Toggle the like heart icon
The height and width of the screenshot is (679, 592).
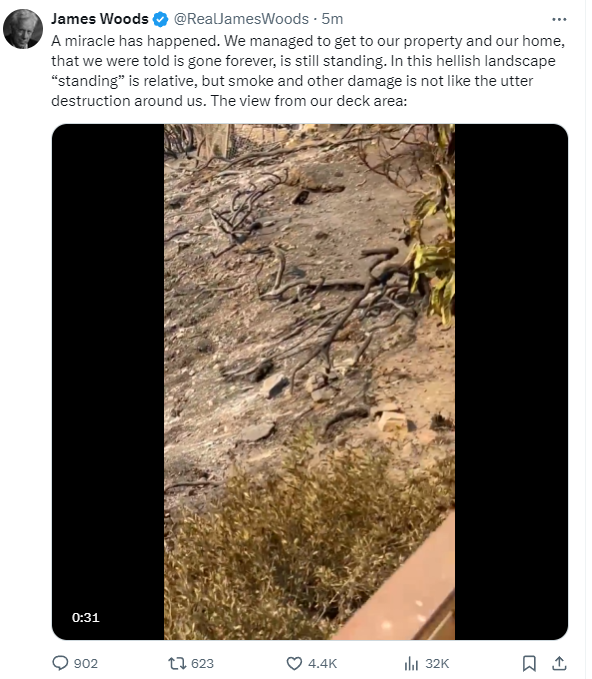click(x=294, y=663)
